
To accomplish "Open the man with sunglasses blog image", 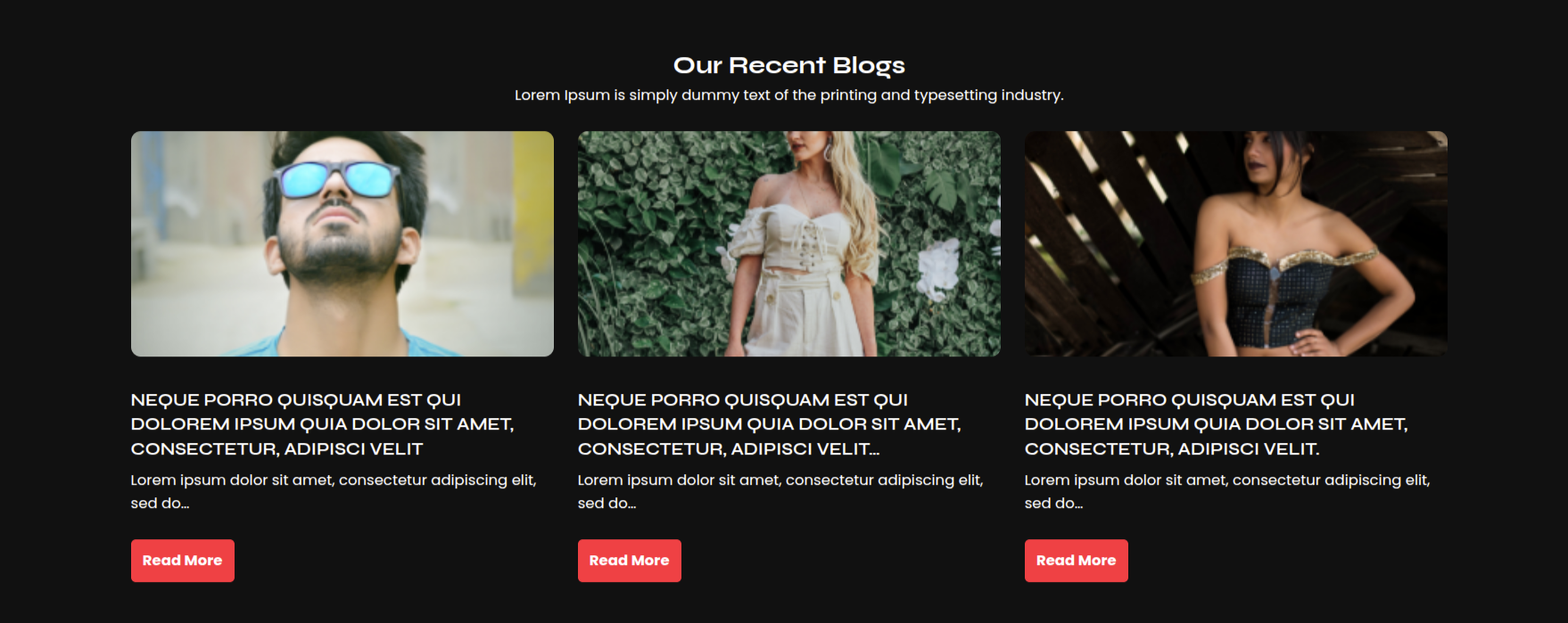I will tap(342, 244).
